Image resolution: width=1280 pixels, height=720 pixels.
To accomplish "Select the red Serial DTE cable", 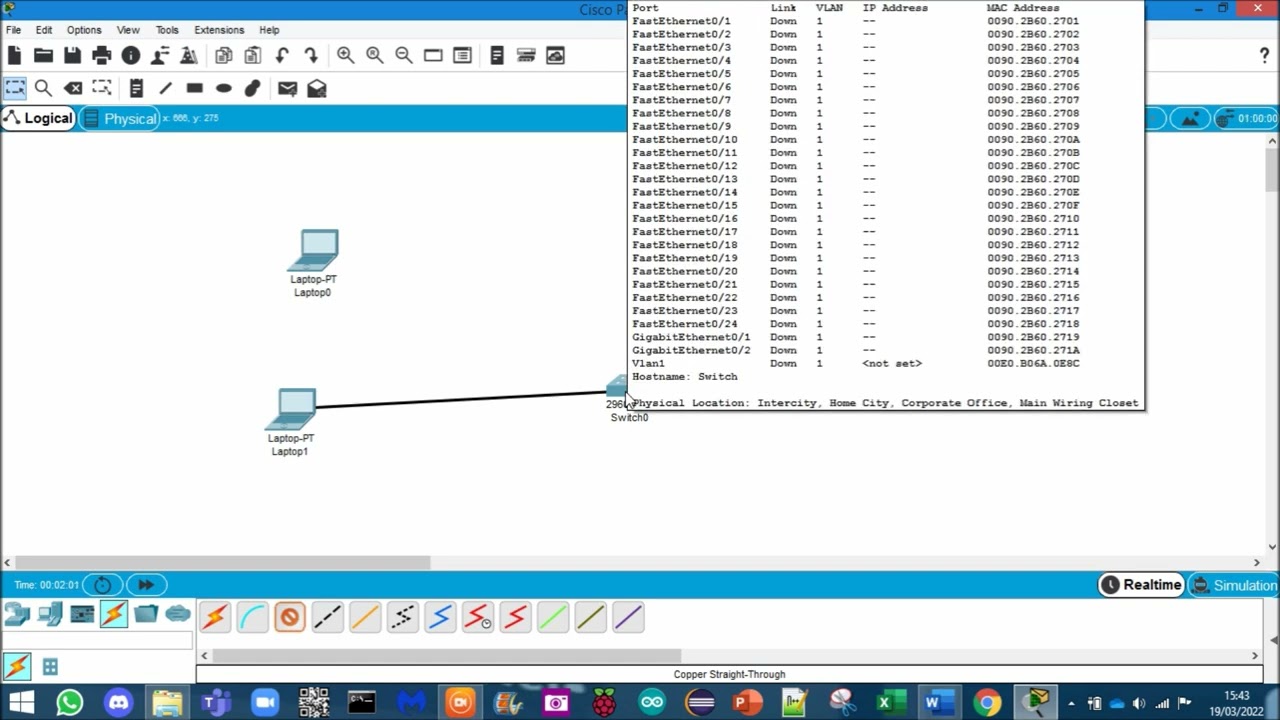I will [x=516, y=617].
